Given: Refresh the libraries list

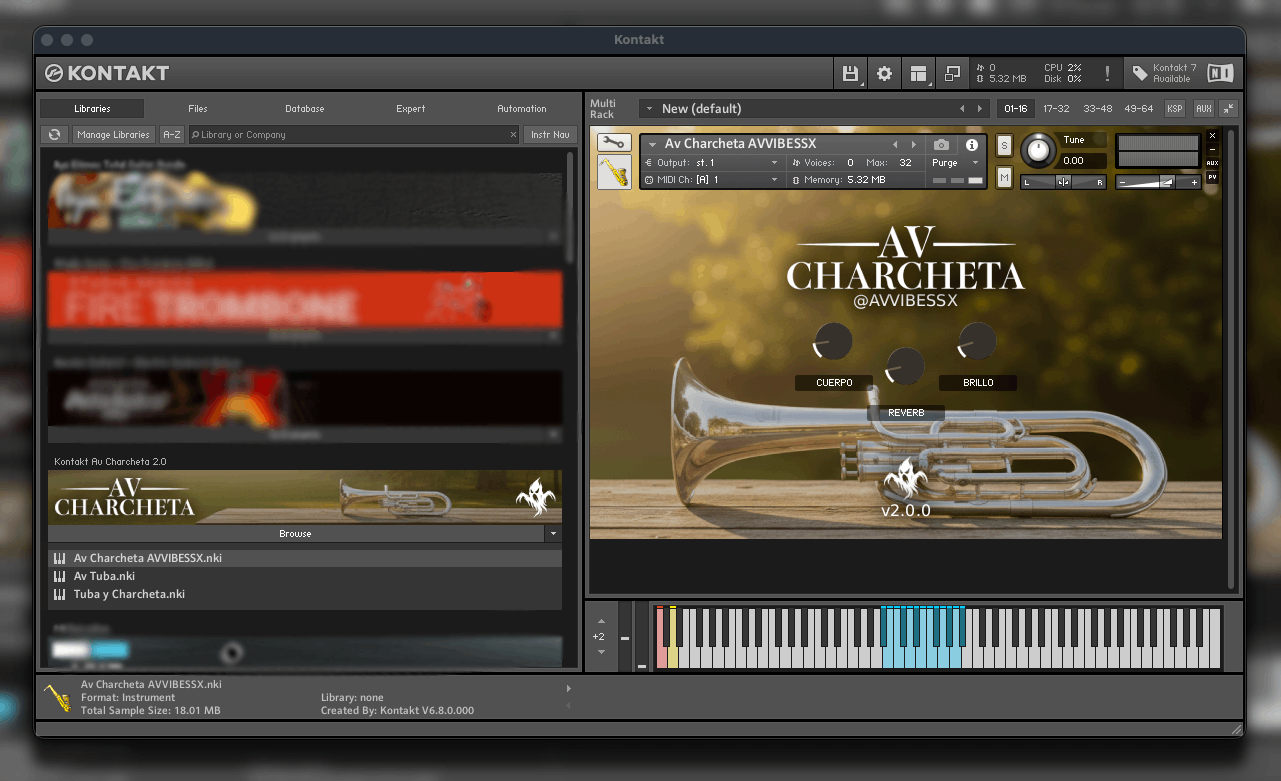Looking at the screenshot, I should point(54,134).
